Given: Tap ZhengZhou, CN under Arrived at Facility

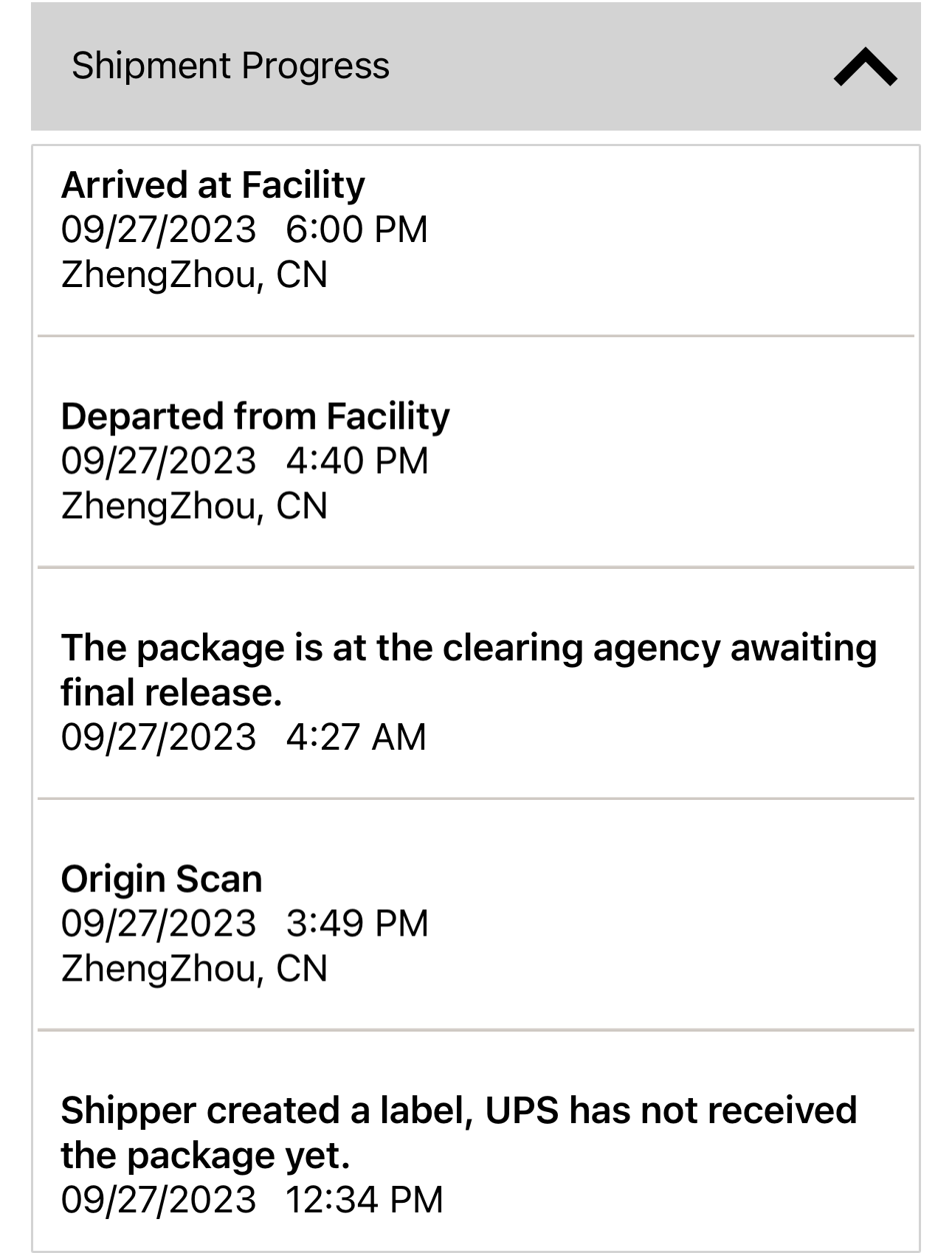Looking at the screenshot, I should click(194, 275).
